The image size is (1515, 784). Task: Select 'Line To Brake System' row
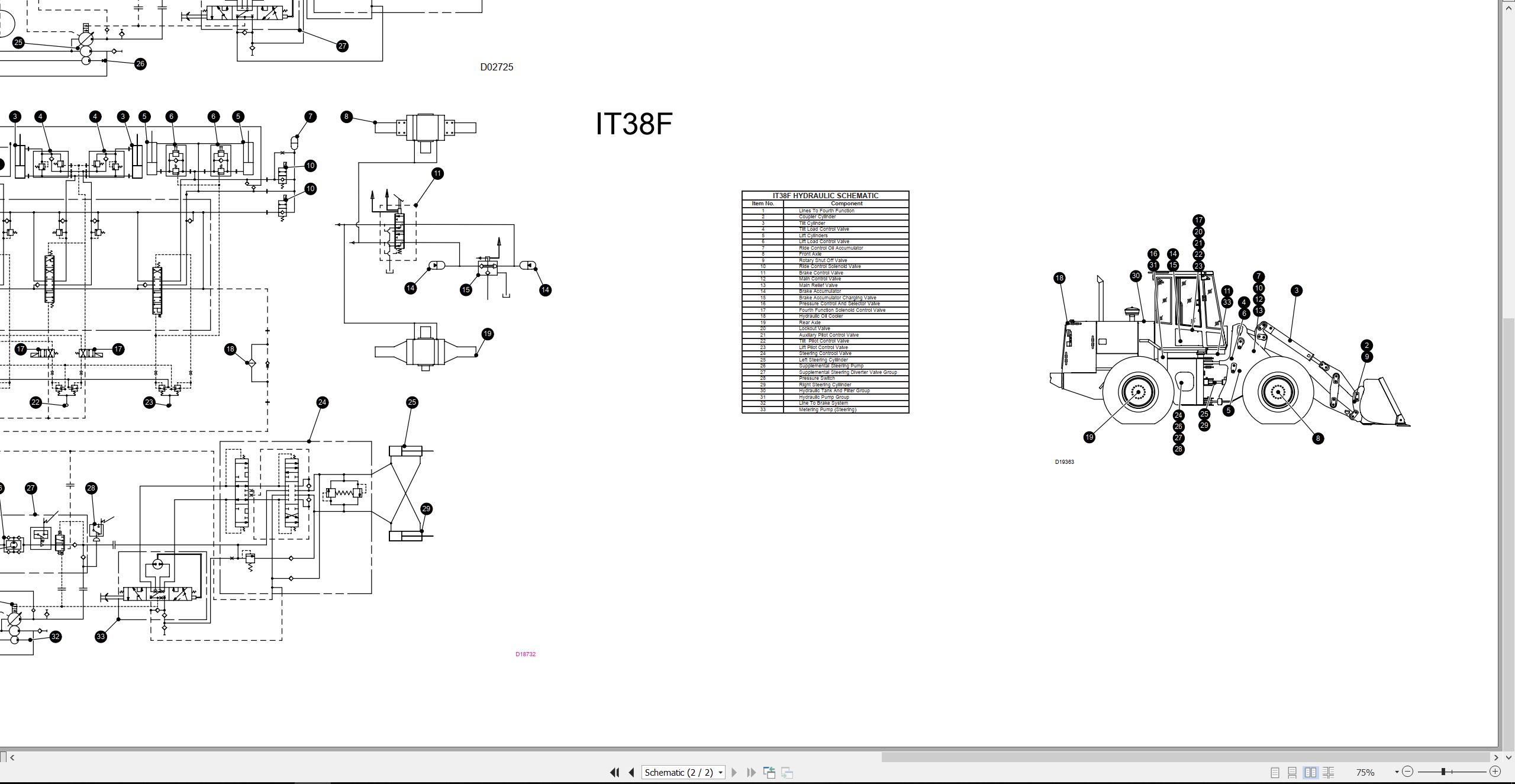pyautogui.click(x=826, y=403)
